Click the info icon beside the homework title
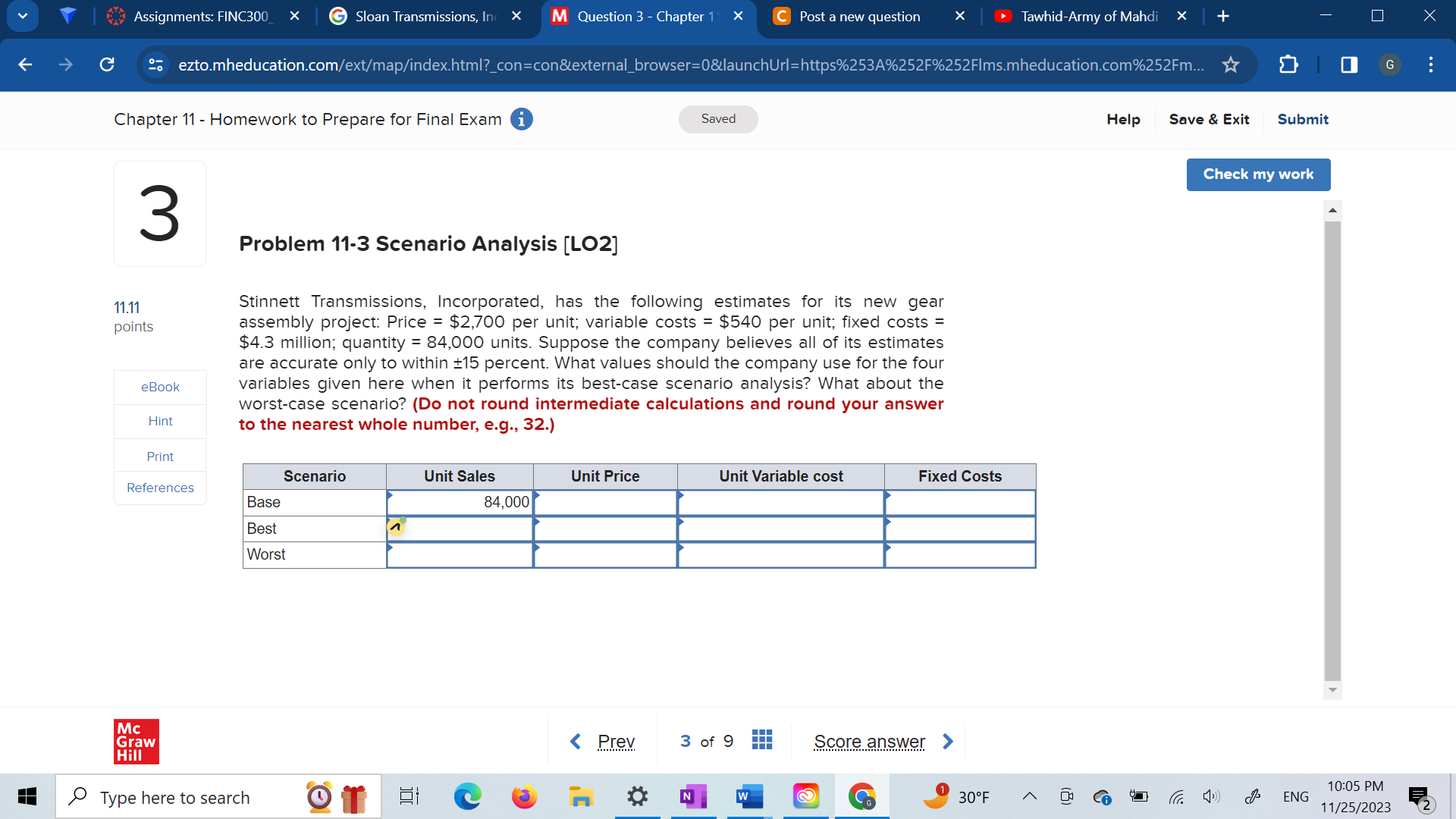This screenshot has height=819, width=1456. coord(521,119)
